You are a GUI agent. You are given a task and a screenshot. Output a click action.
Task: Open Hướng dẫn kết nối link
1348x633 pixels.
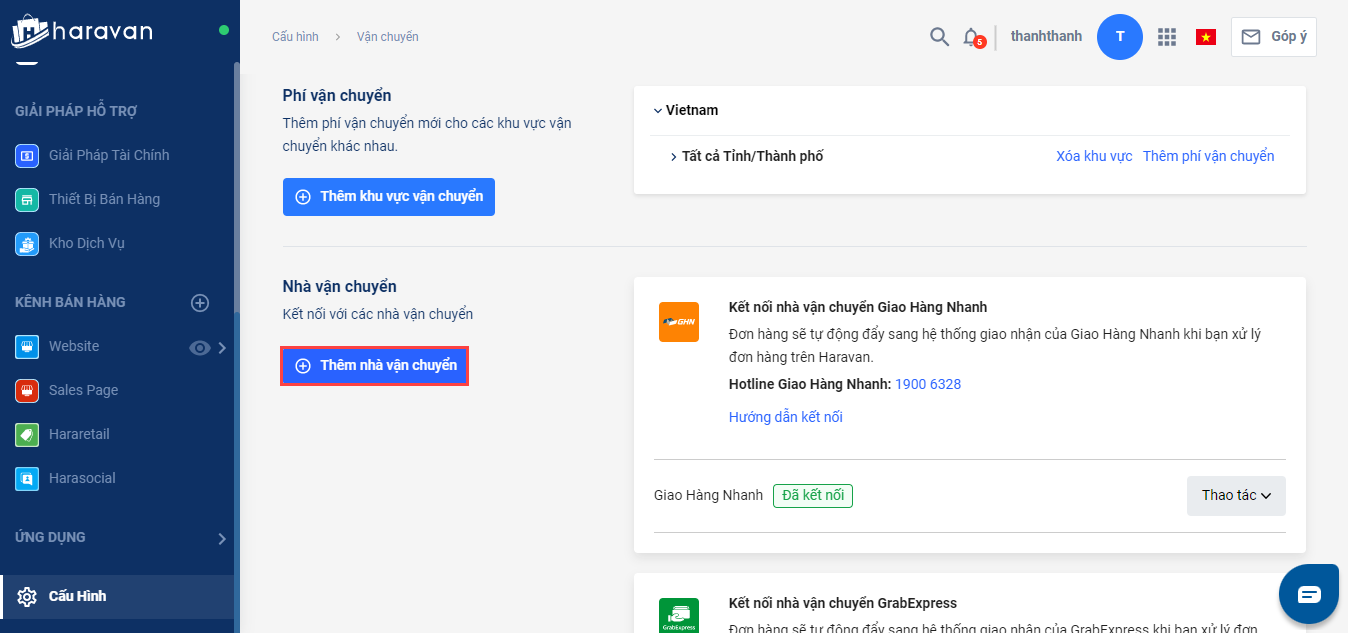pyautogui.click(x=786, y=417)
